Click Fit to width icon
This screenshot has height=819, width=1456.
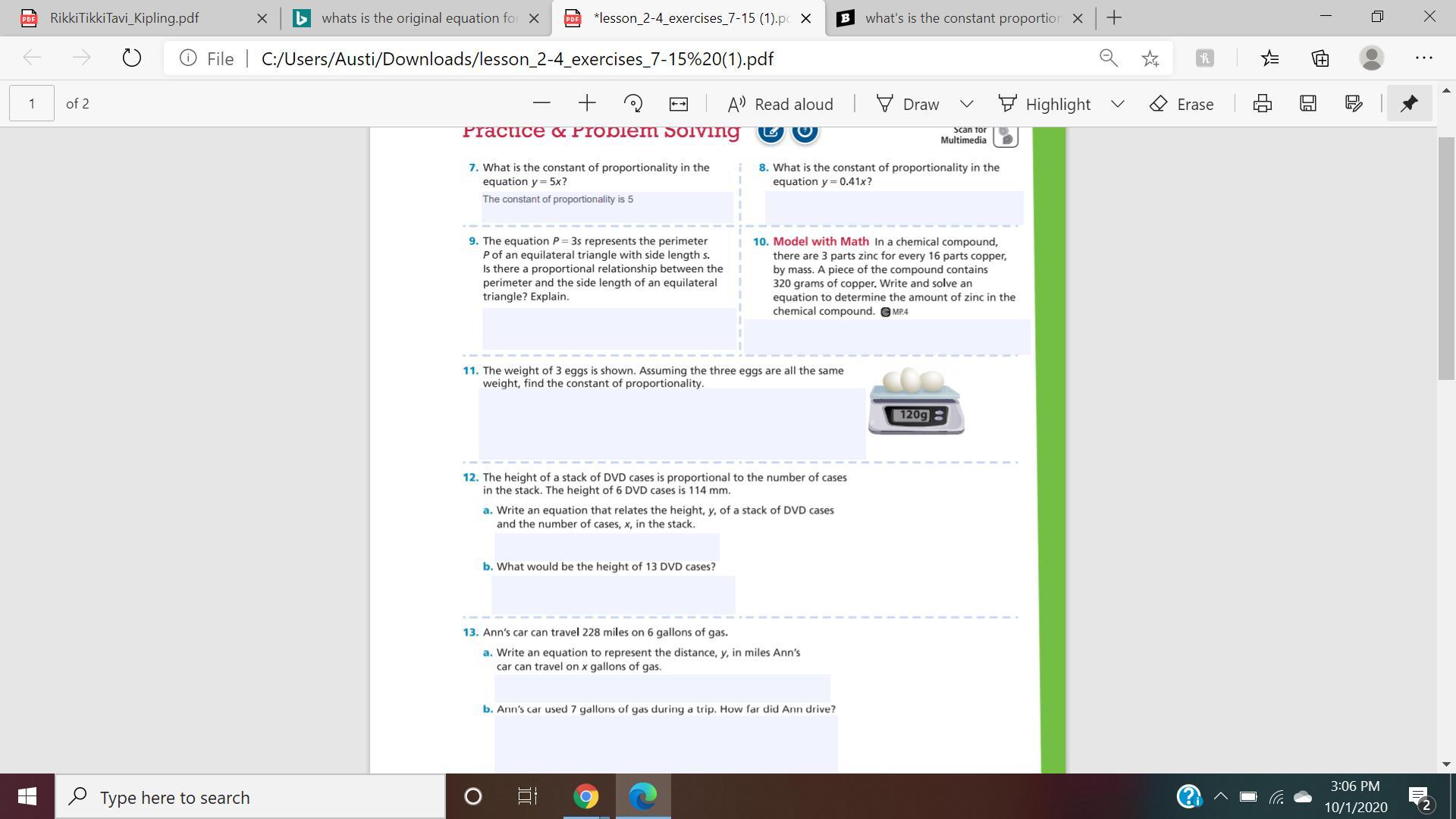point(679,103)
